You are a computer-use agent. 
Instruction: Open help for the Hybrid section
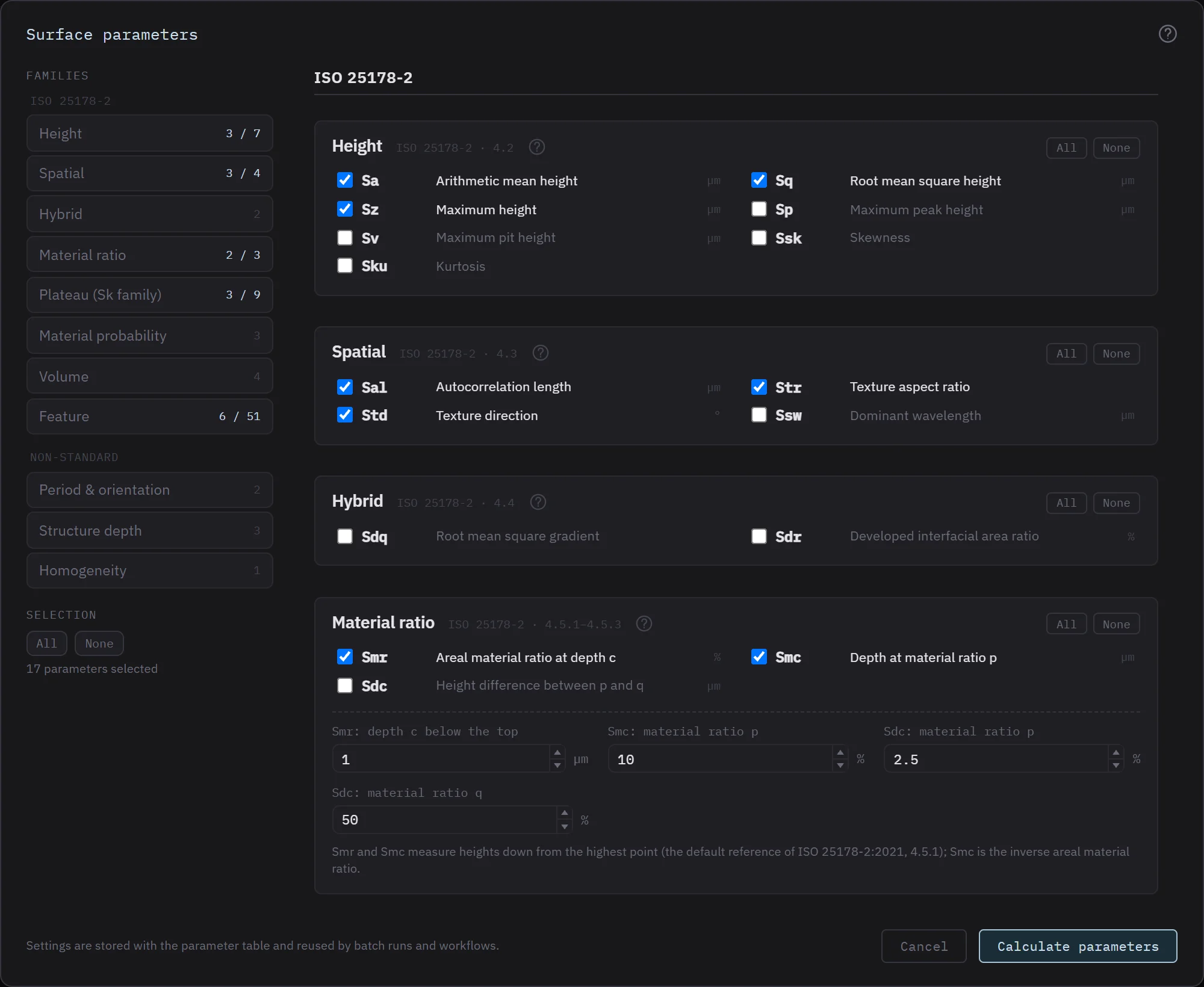(538, 503)
